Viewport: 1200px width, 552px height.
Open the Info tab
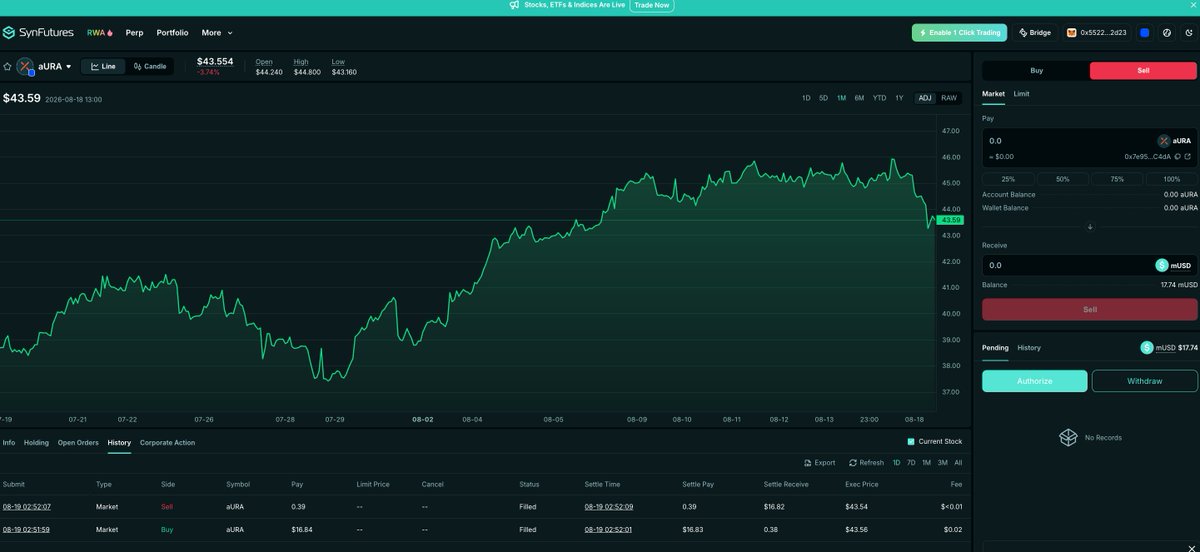click(8, 442)
